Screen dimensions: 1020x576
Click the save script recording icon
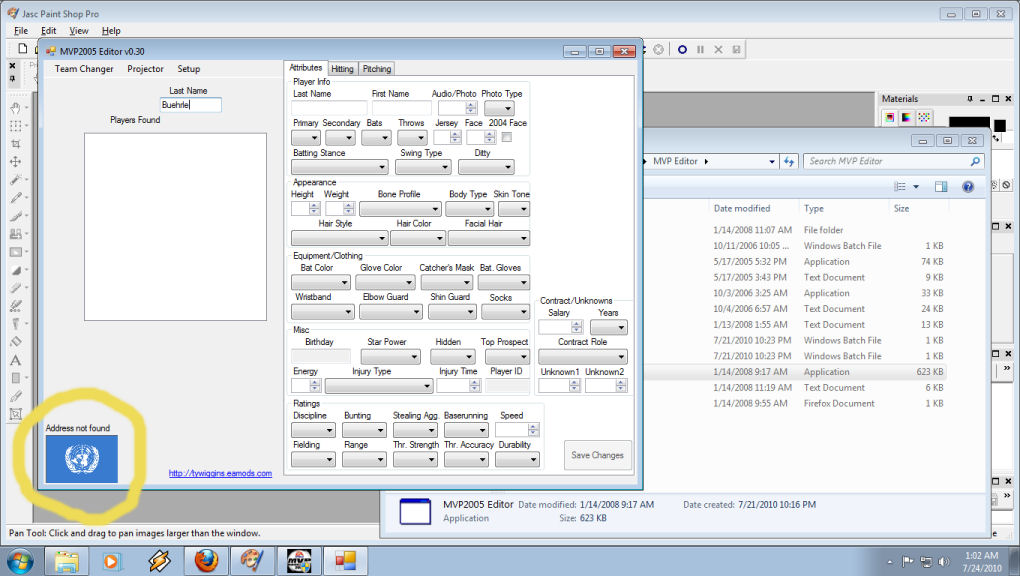click(736, 49)
